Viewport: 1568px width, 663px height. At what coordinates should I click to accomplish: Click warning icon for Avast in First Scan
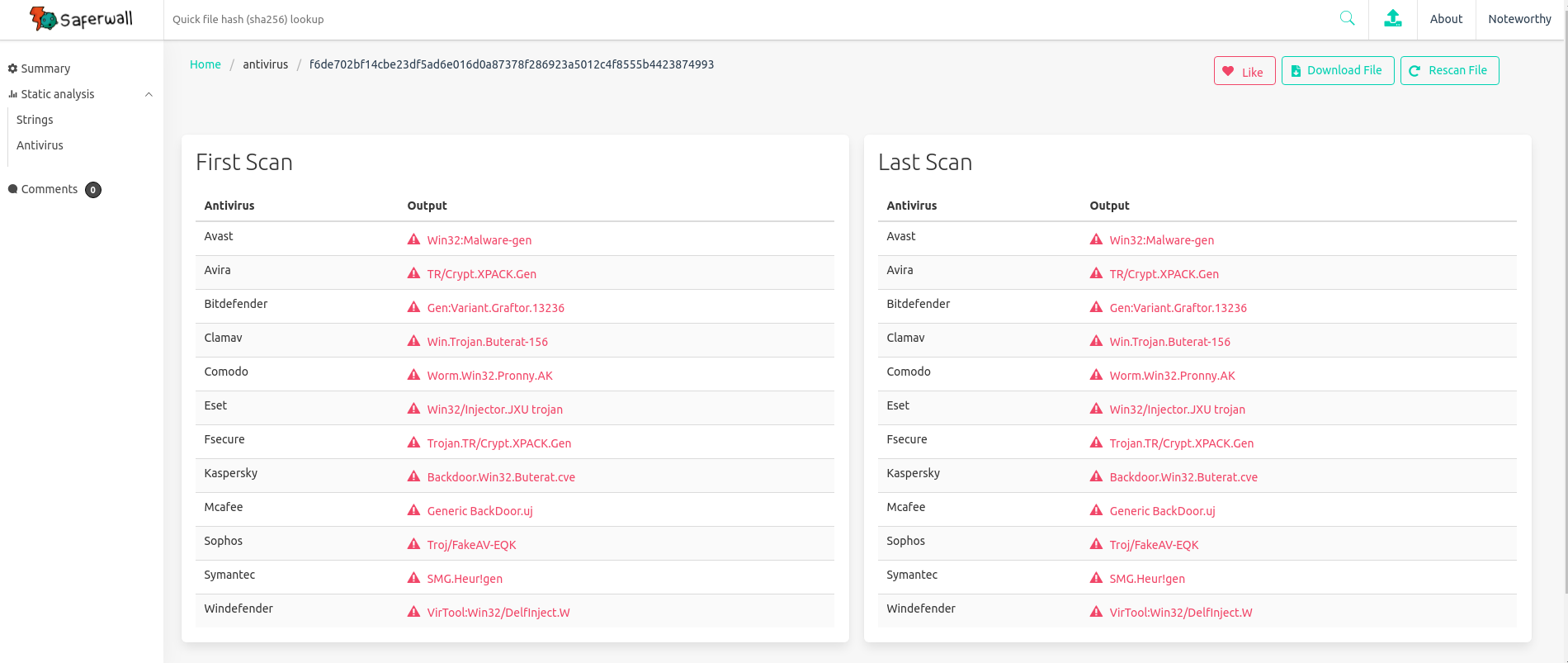(413, 239)
